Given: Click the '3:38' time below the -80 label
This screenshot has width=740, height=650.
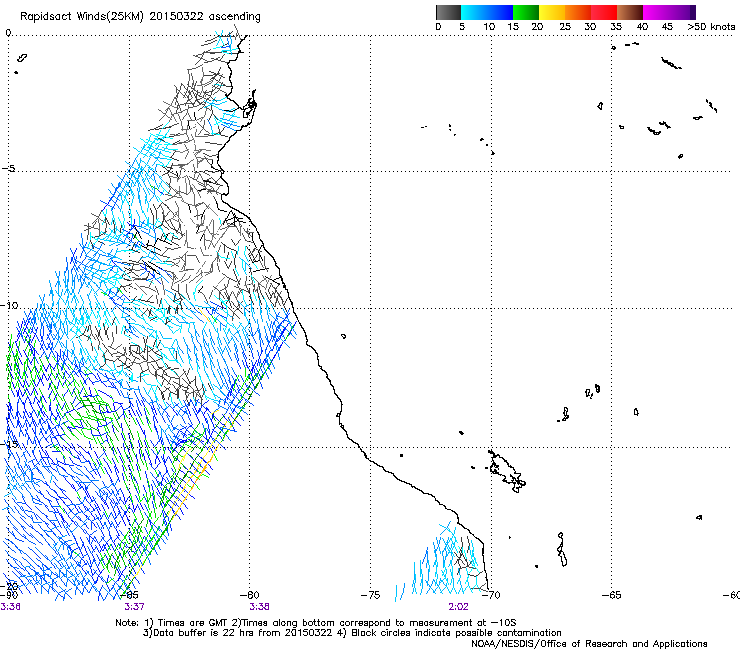Looking at the screenshot, I should point(259,606).
